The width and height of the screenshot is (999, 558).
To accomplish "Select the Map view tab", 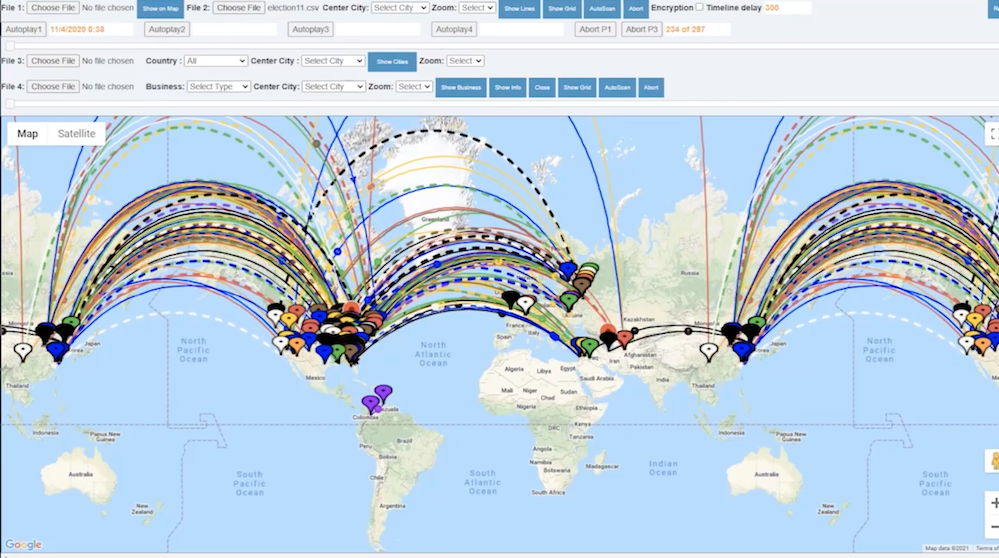I will click(28, 134).
